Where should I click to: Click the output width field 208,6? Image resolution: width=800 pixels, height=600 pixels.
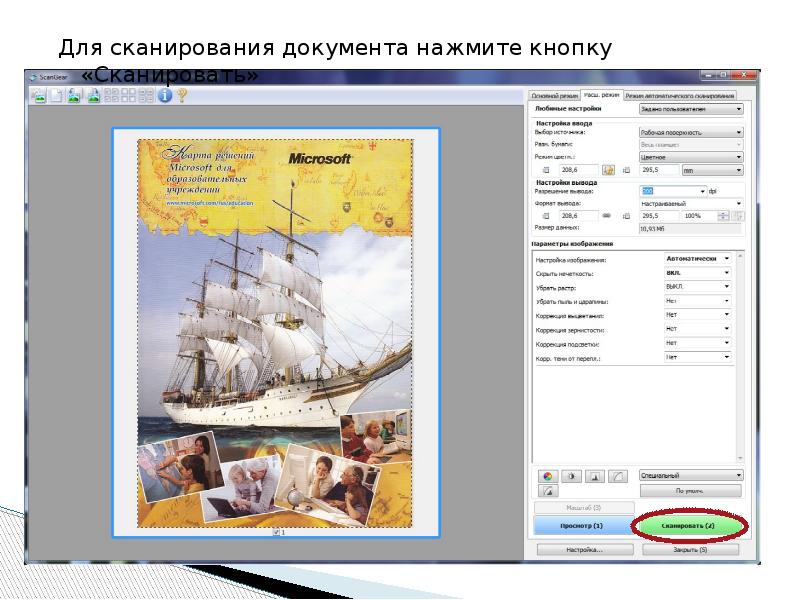[x=579, y=216]
